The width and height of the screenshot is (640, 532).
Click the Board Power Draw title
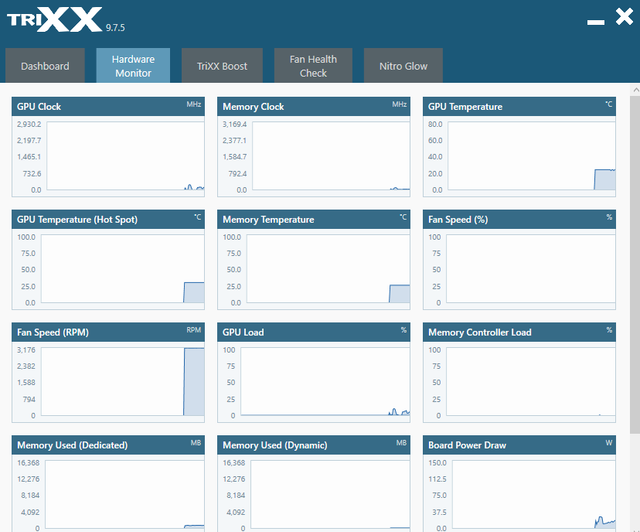[x=467, y=445]
